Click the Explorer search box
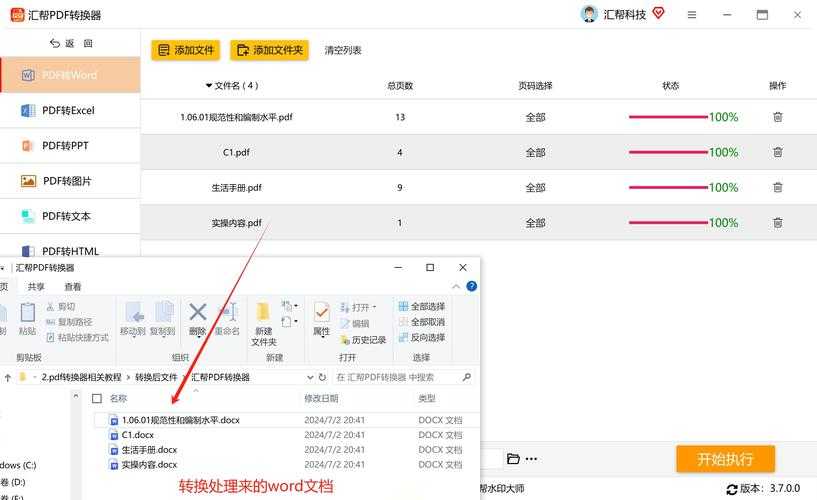The width and height of the screenshot is (817, 500). pyautogui.click(x=400, y=377)
